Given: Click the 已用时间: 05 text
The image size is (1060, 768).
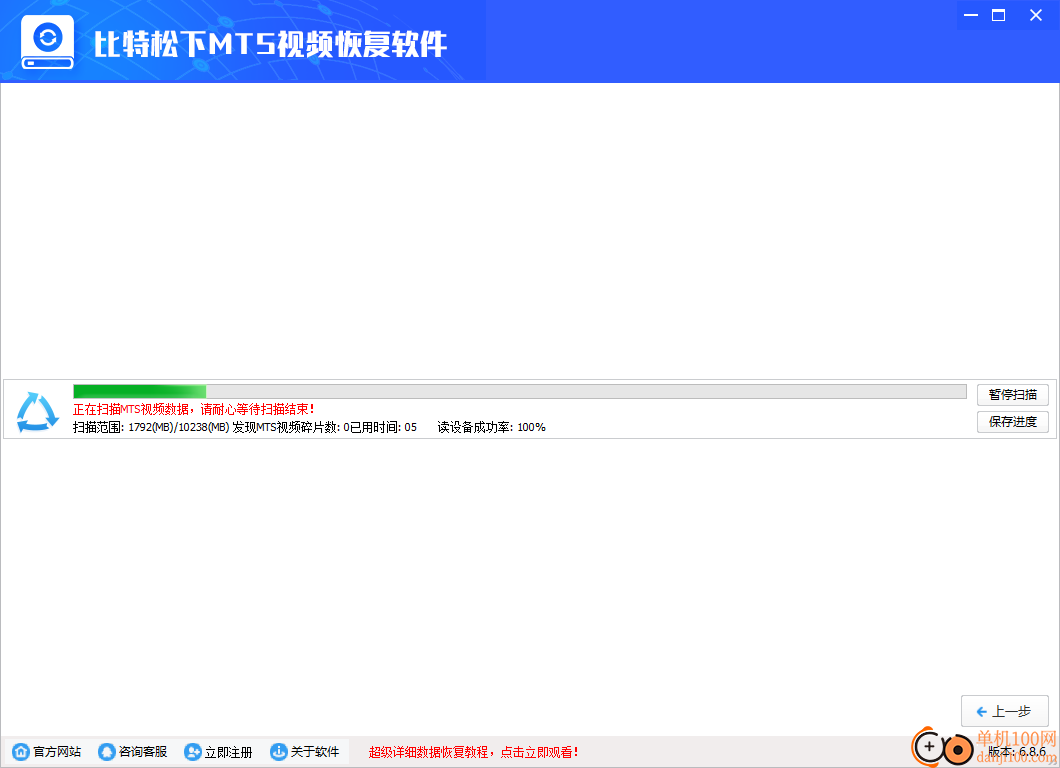Looking at the screenshot, I should tap(383, 427).
